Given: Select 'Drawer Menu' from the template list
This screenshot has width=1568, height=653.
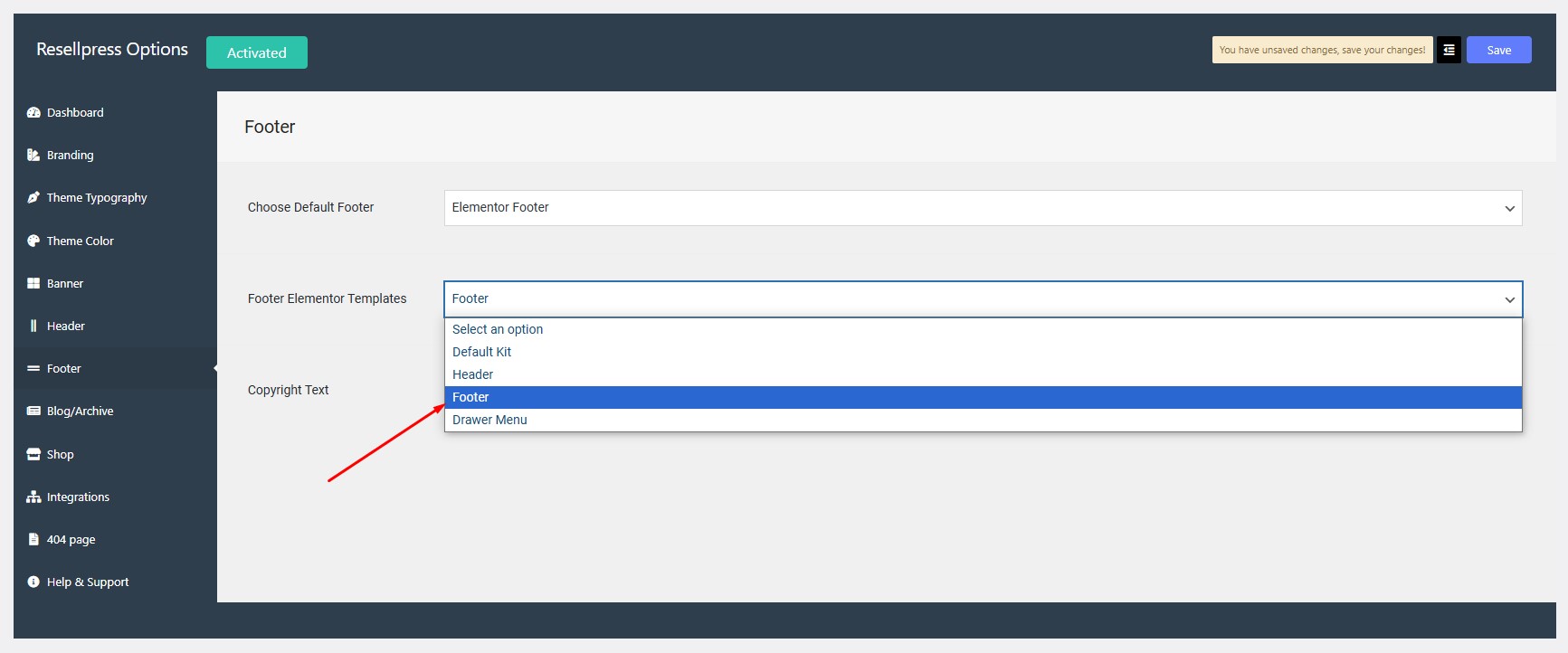Looking at the screenshot, I should (489, 420).
